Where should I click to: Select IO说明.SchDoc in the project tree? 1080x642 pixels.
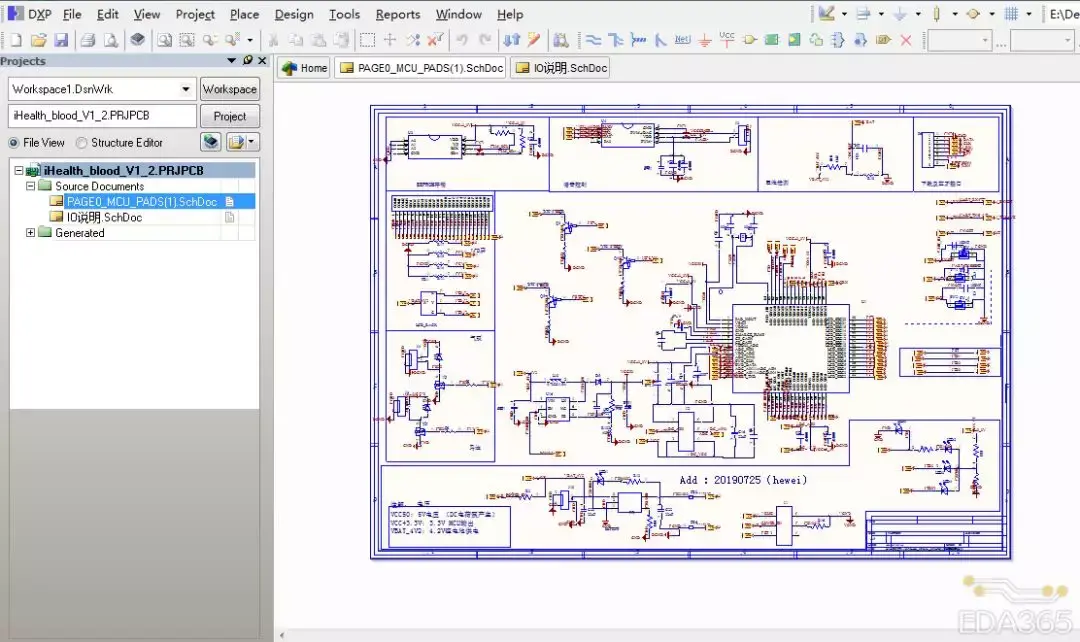(104, 217)
